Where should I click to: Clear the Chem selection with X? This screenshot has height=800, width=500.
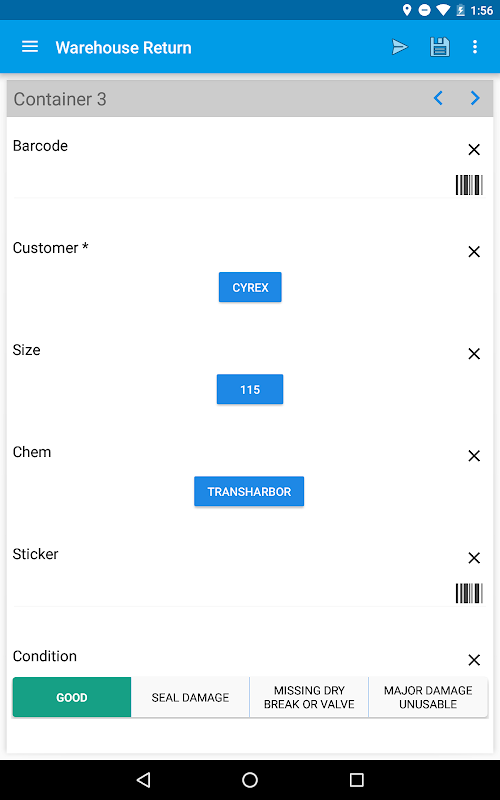tap(474, 456)
